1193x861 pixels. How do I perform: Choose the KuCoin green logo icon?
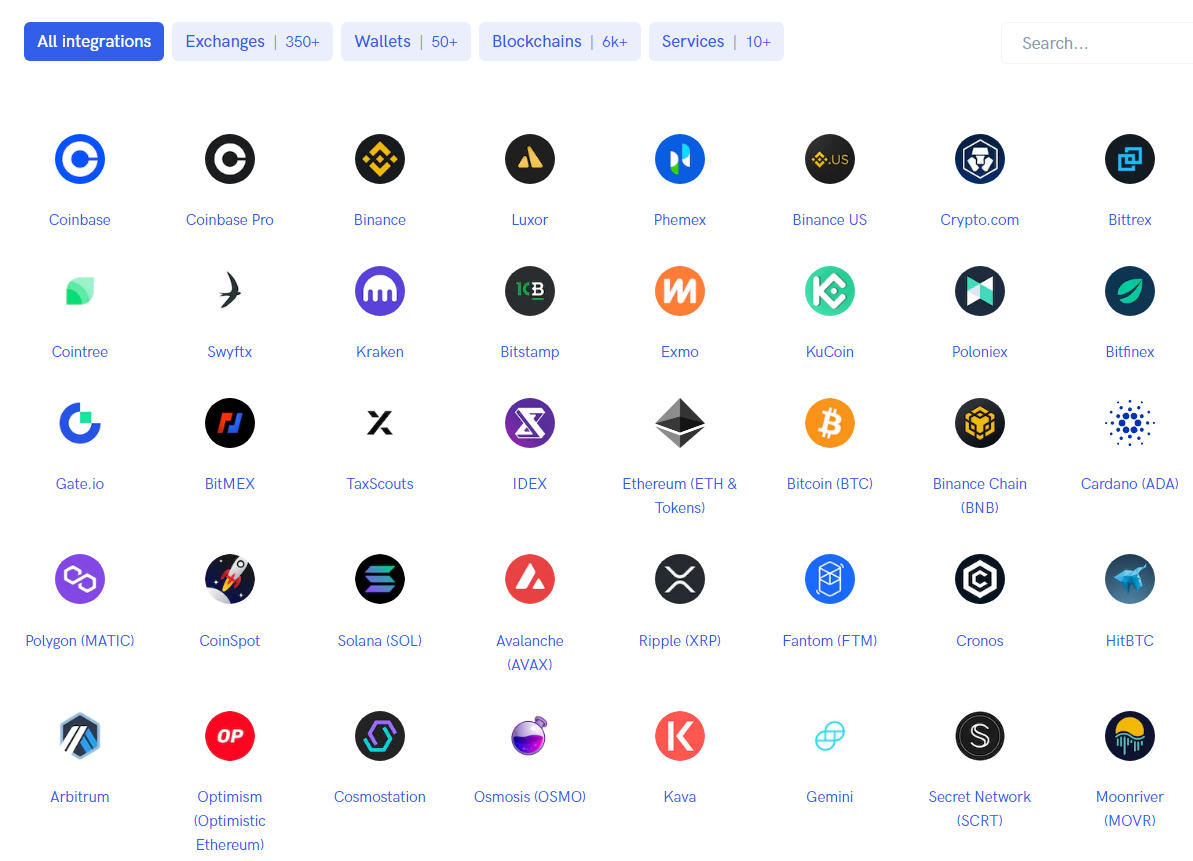(x=829, y=291)
